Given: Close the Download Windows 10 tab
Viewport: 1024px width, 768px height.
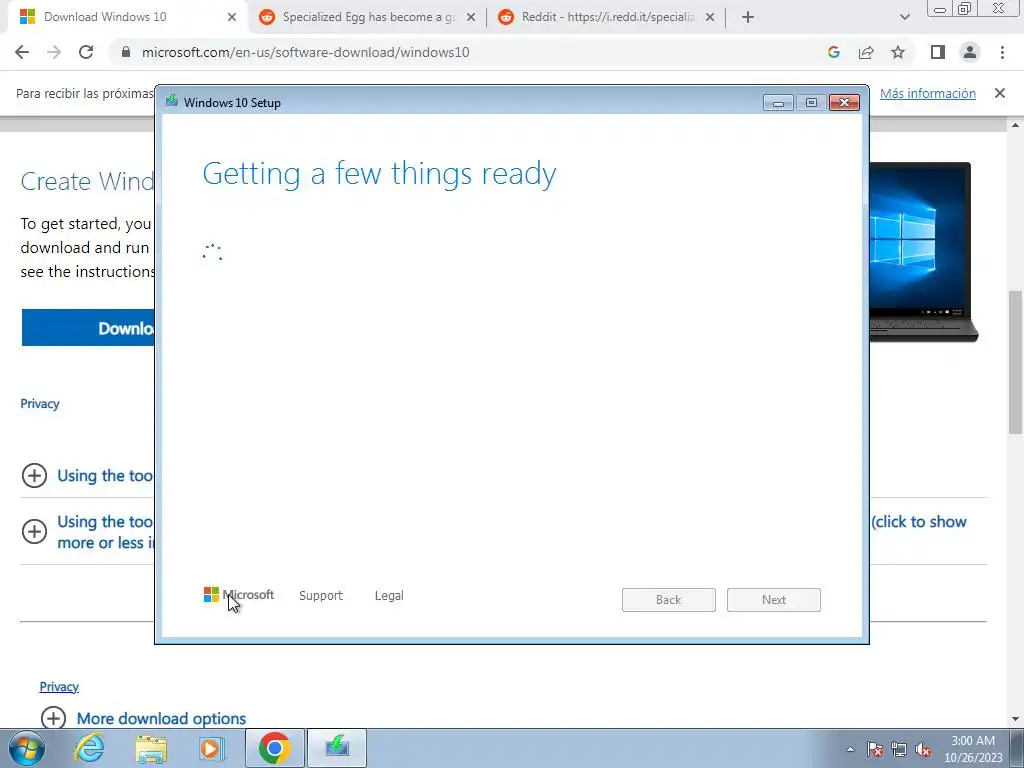Looking at the screenshot, I should (232, 17).
